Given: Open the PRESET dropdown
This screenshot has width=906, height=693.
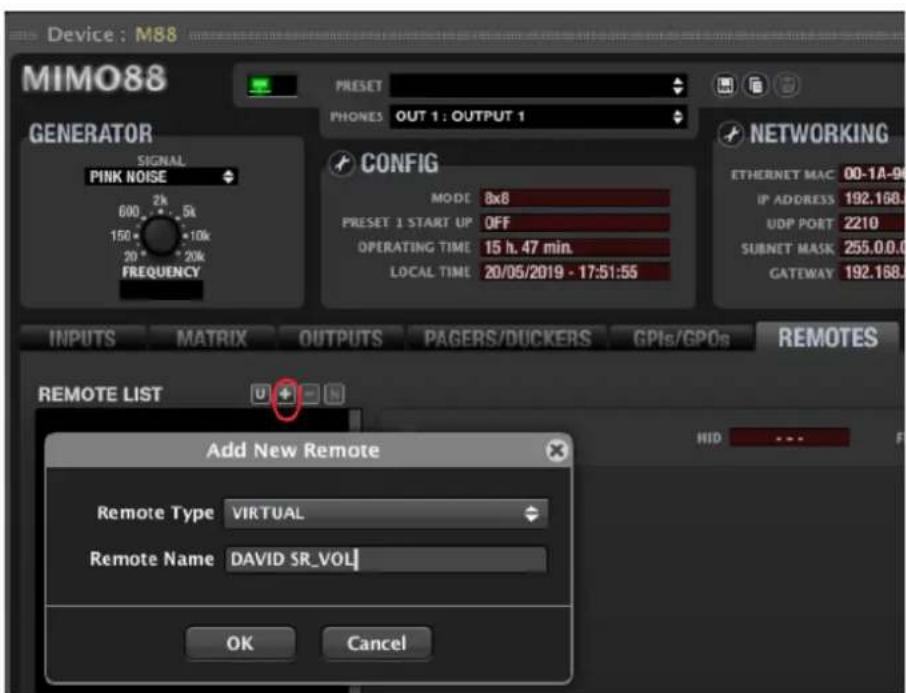Looking at the screenshot, I should coord(539,86).
